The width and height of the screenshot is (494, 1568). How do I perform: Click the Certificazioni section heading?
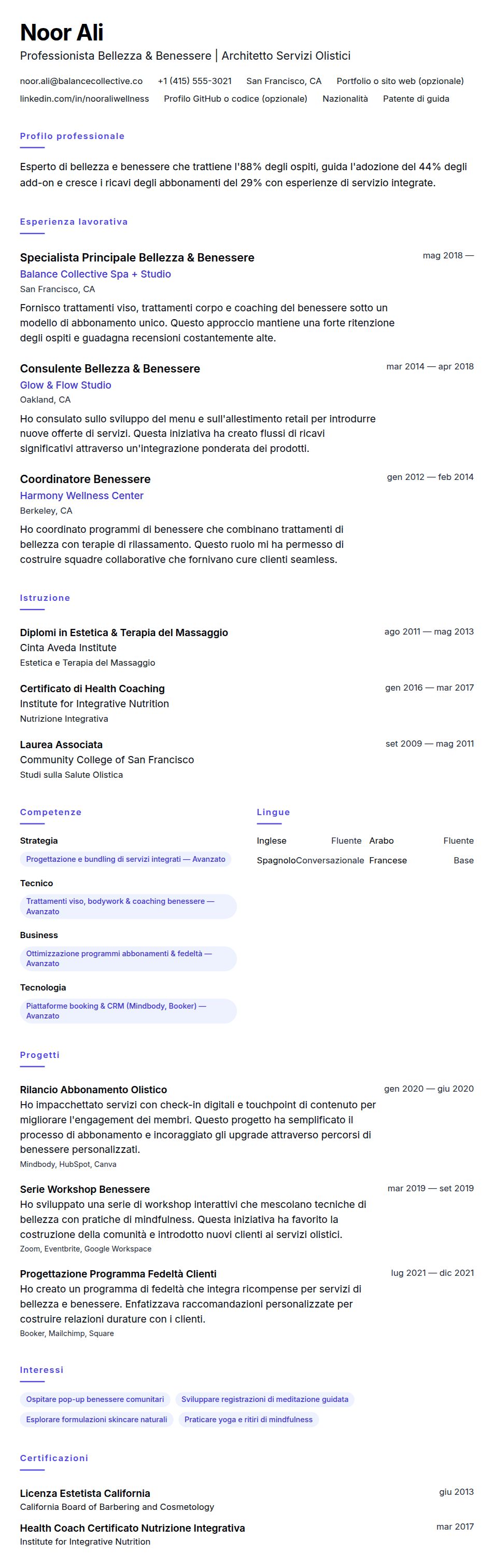[54, 1458]
